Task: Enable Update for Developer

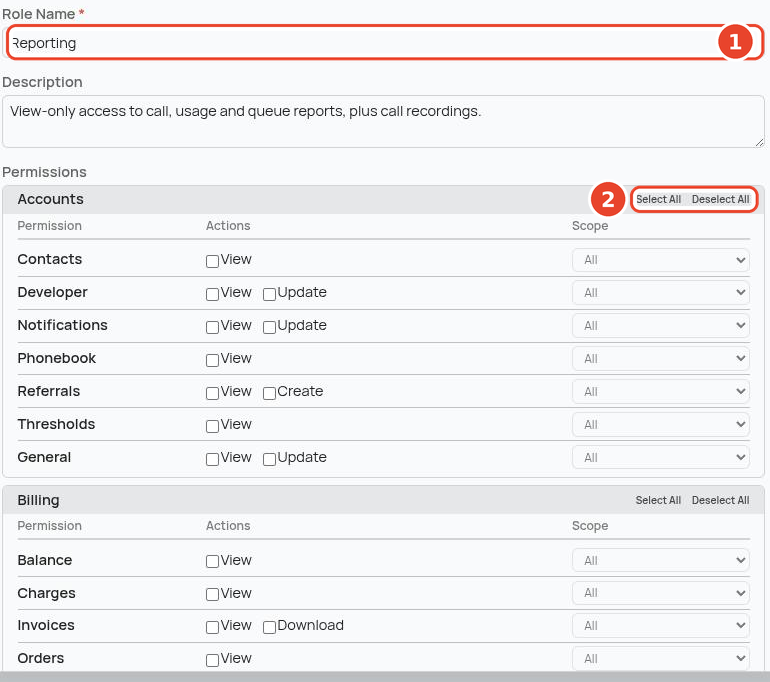Action: [269, 294]
